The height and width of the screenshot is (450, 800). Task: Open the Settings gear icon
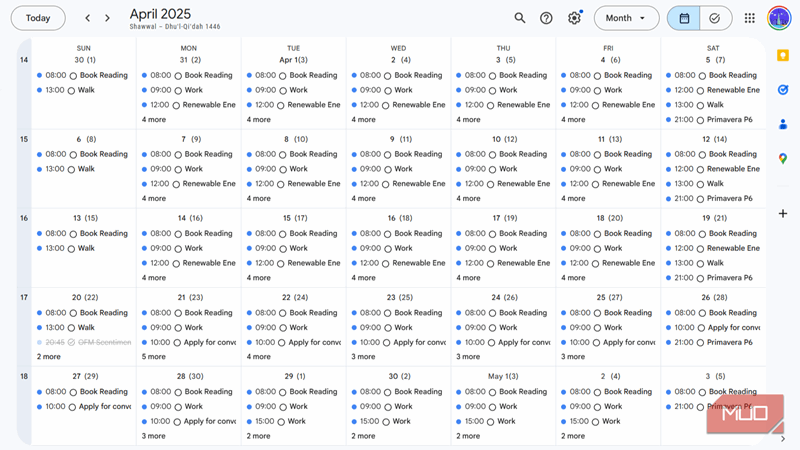coord(574,18)
